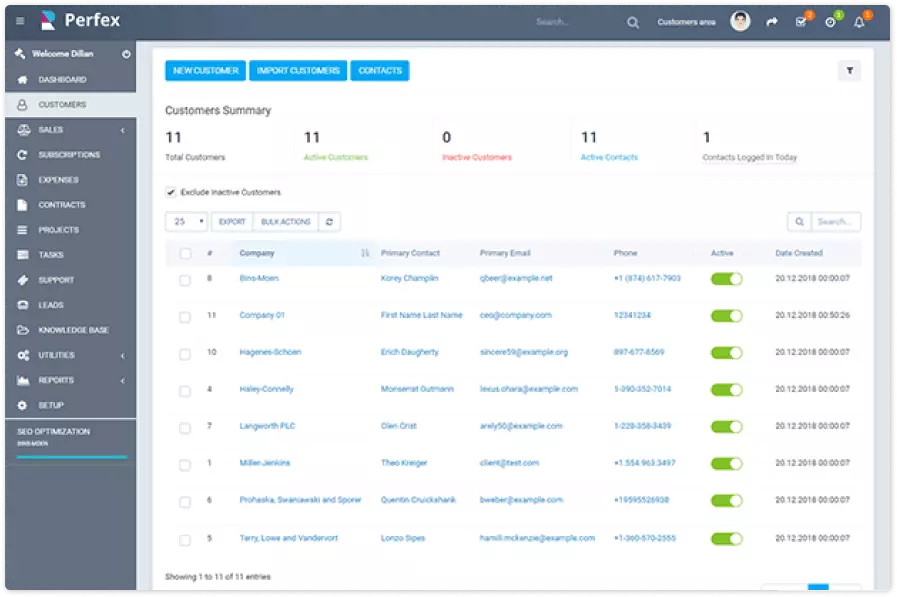Click the New Customer button

point(205,70)
